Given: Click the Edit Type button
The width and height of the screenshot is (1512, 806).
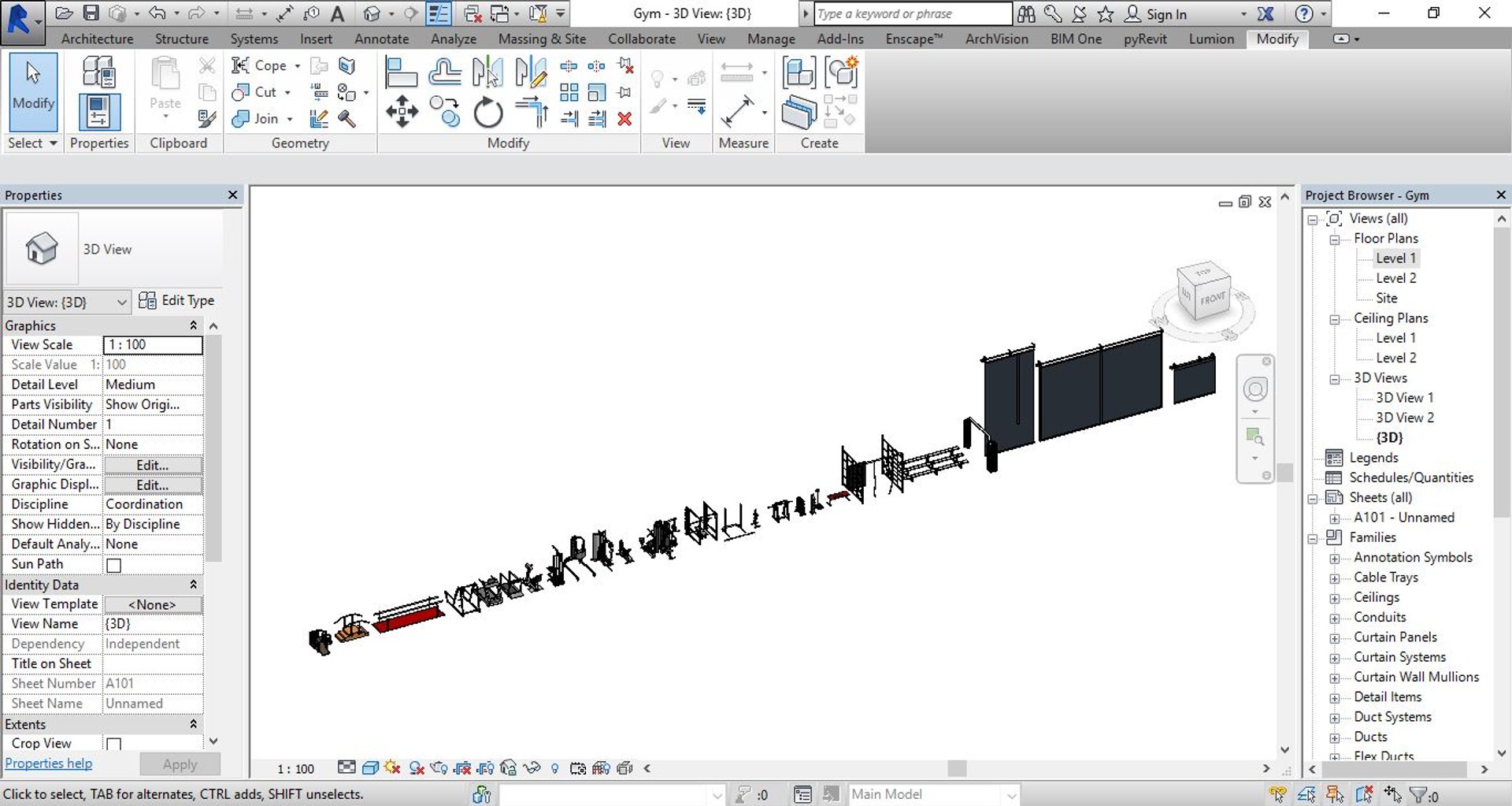Looking at the screenshot, I should [176, 300].
